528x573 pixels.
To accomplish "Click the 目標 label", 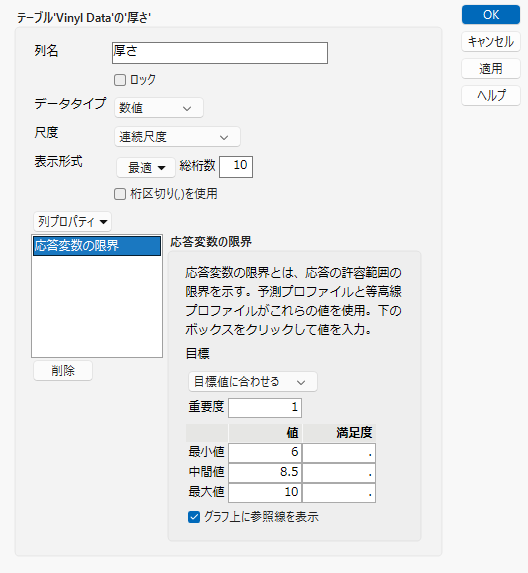I will 198,353.
